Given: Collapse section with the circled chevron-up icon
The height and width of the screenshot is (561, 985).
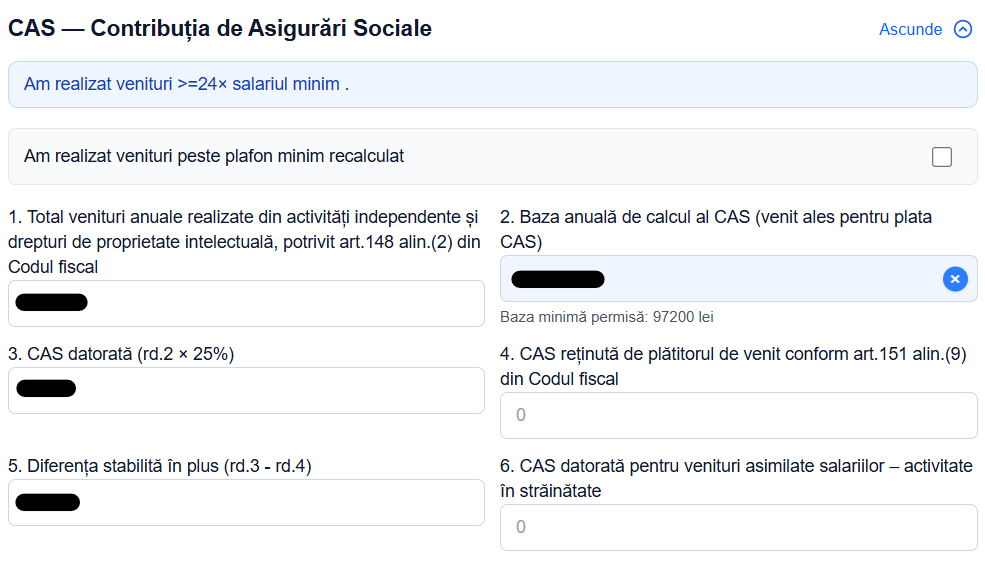Looking at the screenshot, I should (962, 29).
